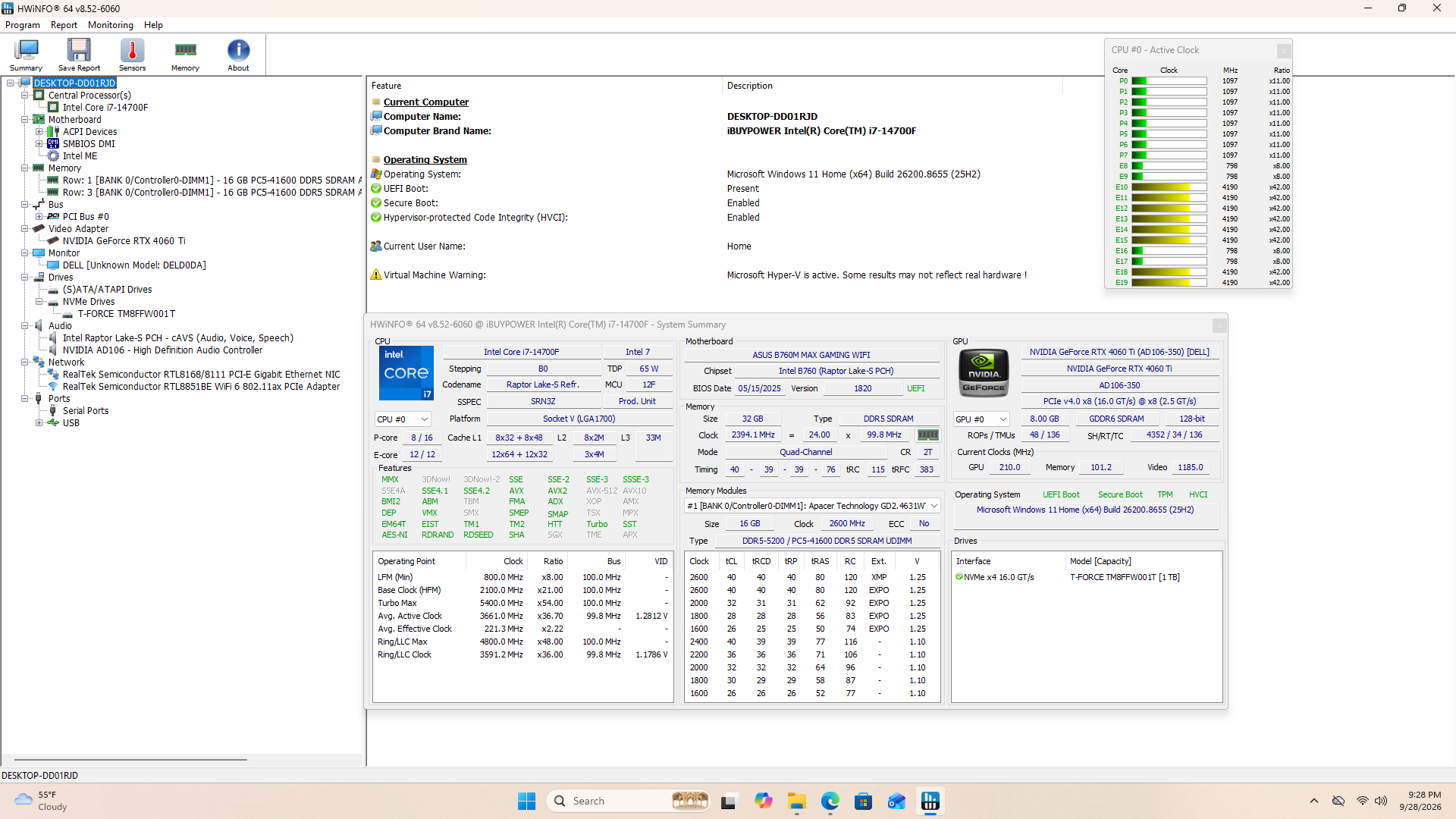Viewport: 1456px width, 819px height.
Task: Click the Description column header
Action: (893, 86)
